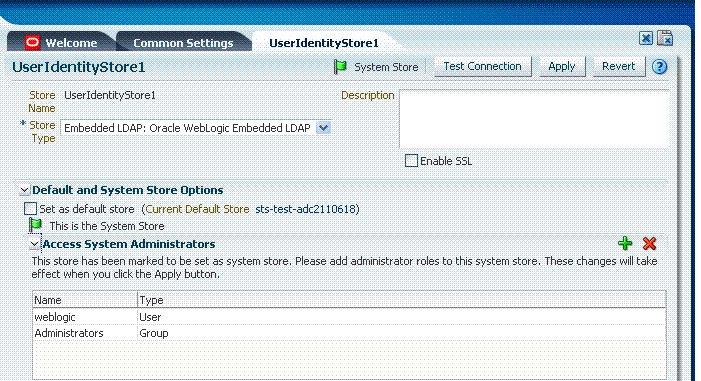This screenshot has height=381, width=701.
Task: Click the green System Store flag icon in header
Action: coord(341,67)
